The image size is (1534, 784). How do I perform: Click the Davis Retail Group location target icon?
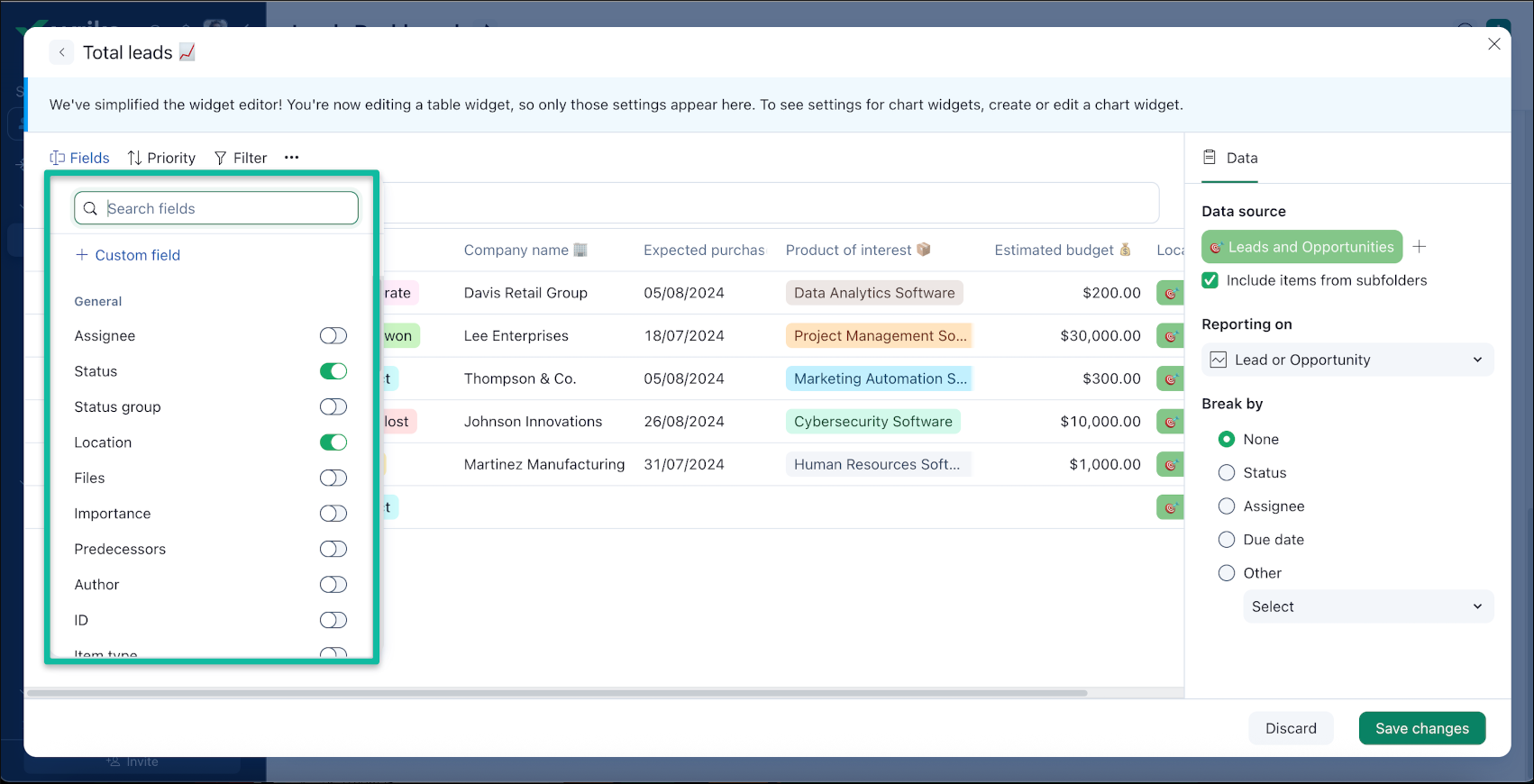click(x=1170, y=293)
